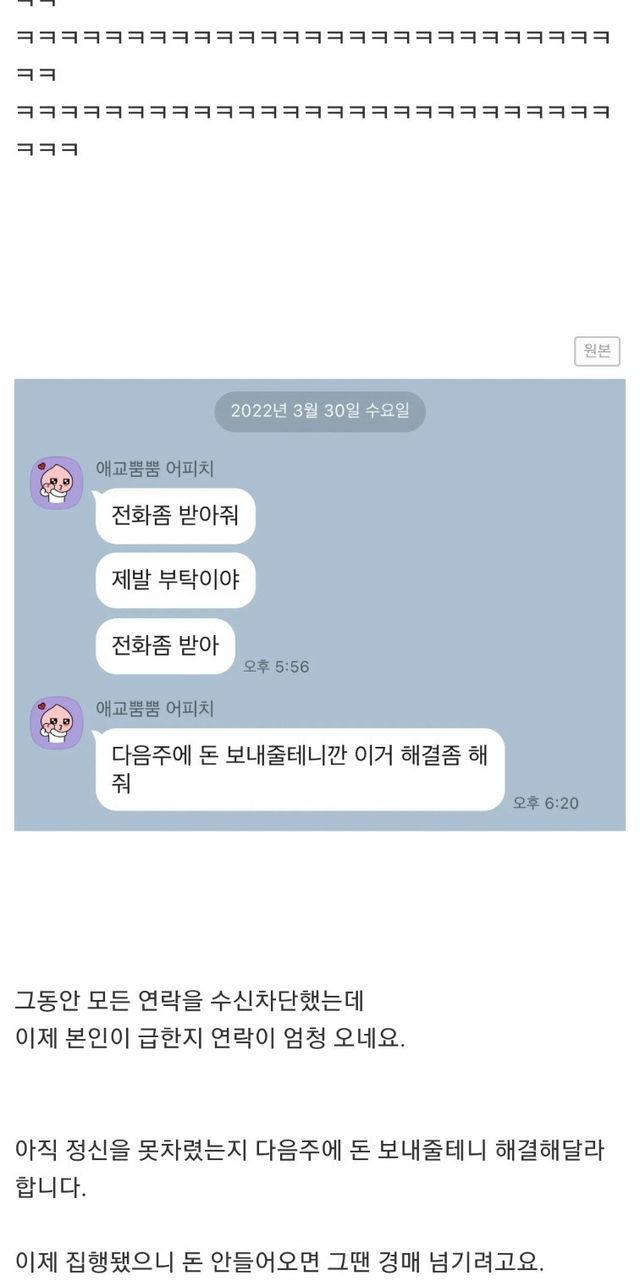
Task: Tap the 원본 button above the chat image
Action: 597,352
